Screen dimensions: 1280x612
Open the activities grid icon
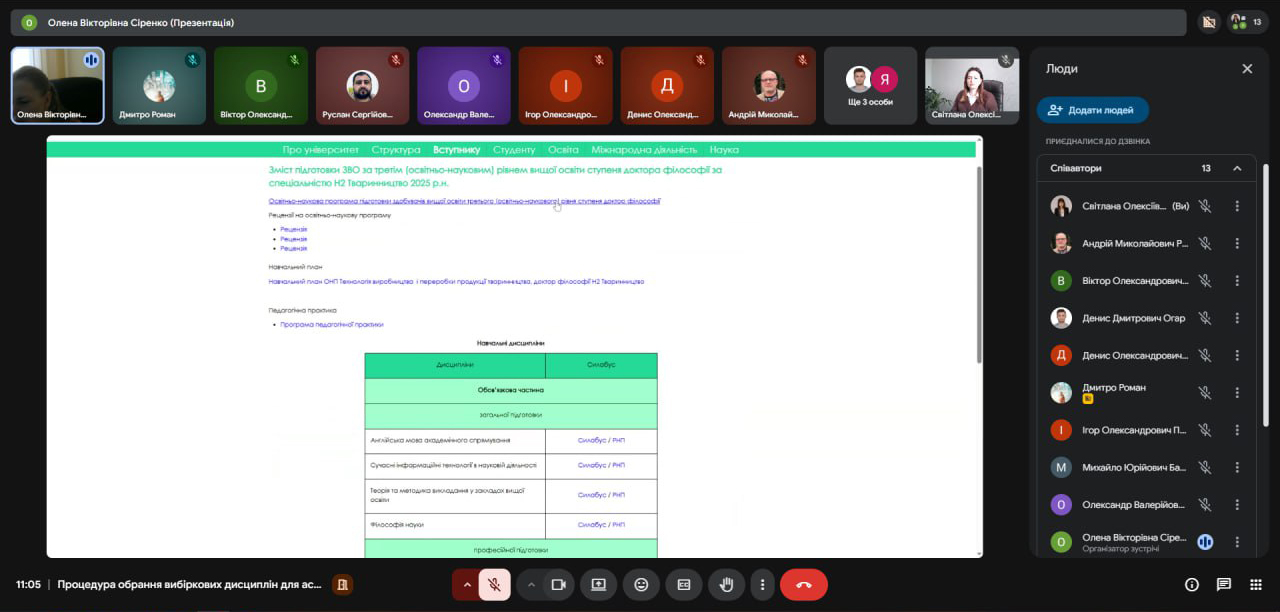pos(1255,584)
